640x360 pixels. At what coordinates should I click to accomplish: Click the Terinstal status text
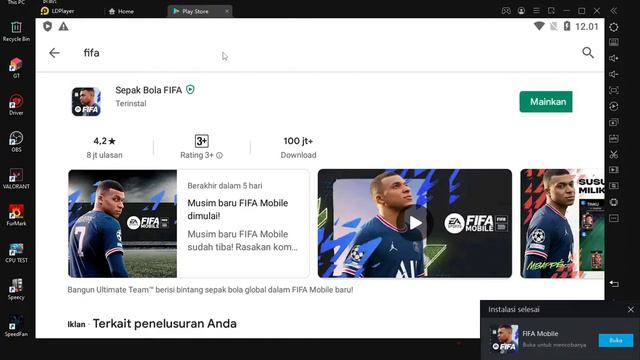(131, 104)
